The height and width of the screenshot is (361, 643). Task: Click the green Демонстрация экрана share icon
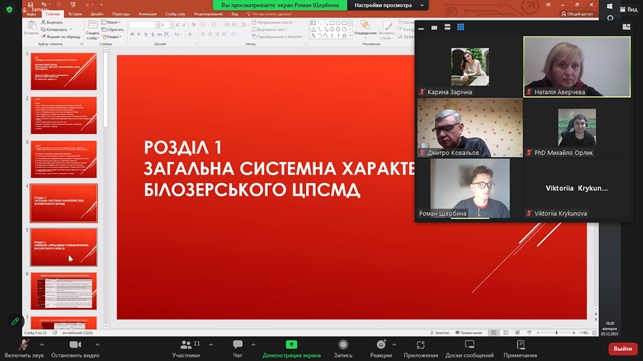[x=291, y=345]
